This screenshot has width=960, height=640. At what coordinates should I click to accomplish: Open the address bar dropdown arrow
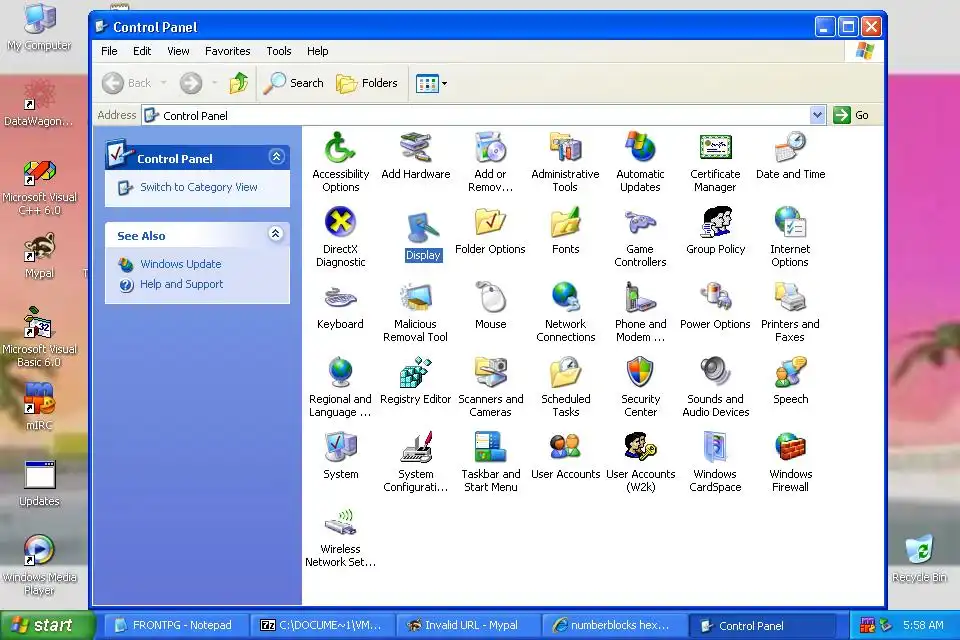pyautogui.click(x=817, y=115)
